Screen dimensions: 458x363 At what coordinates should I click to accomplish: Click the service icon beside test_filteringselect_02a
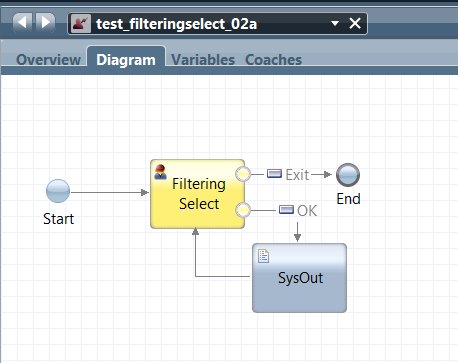81,24
